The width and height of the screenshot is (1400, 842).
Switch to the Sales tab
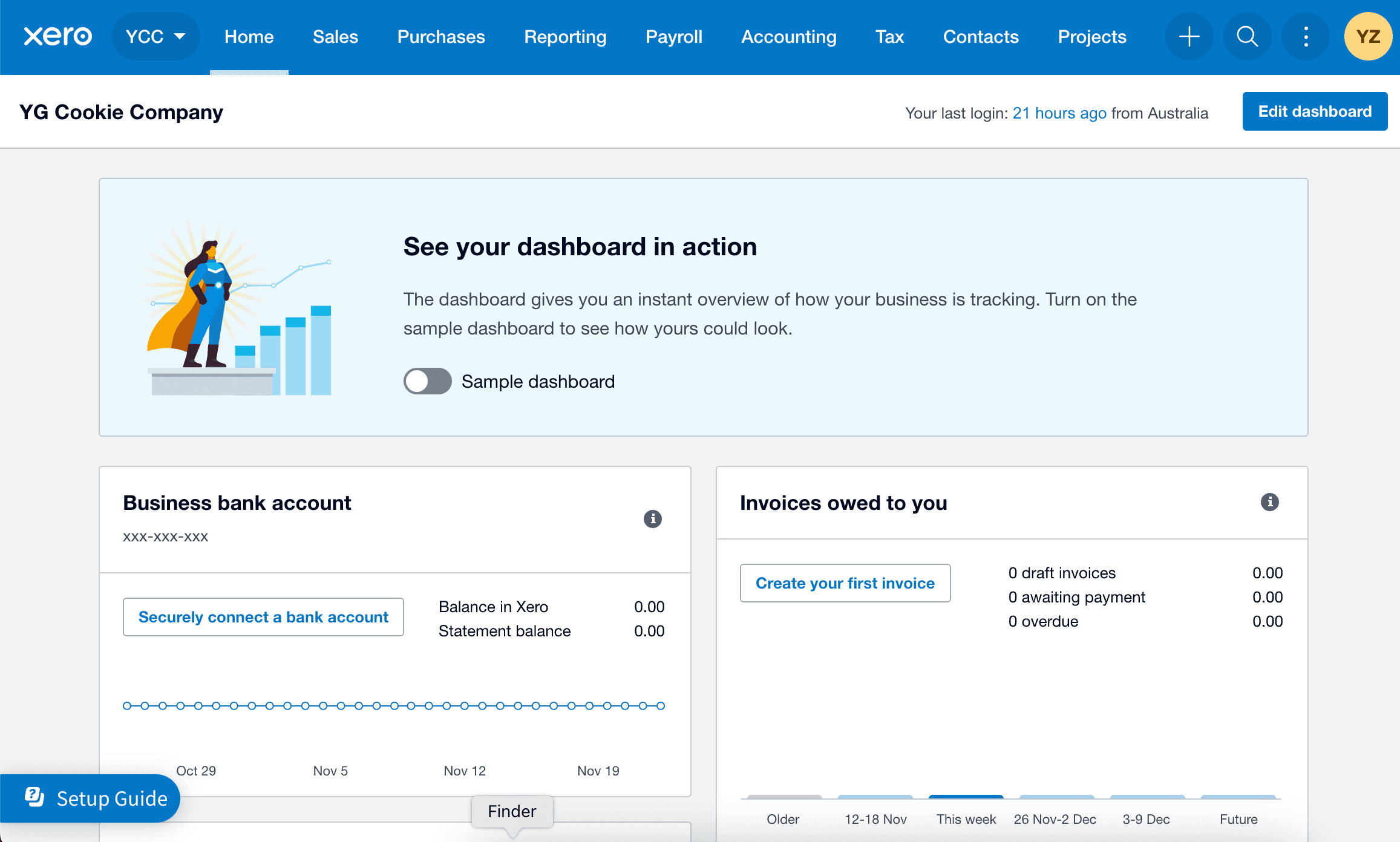click(335, 36)
